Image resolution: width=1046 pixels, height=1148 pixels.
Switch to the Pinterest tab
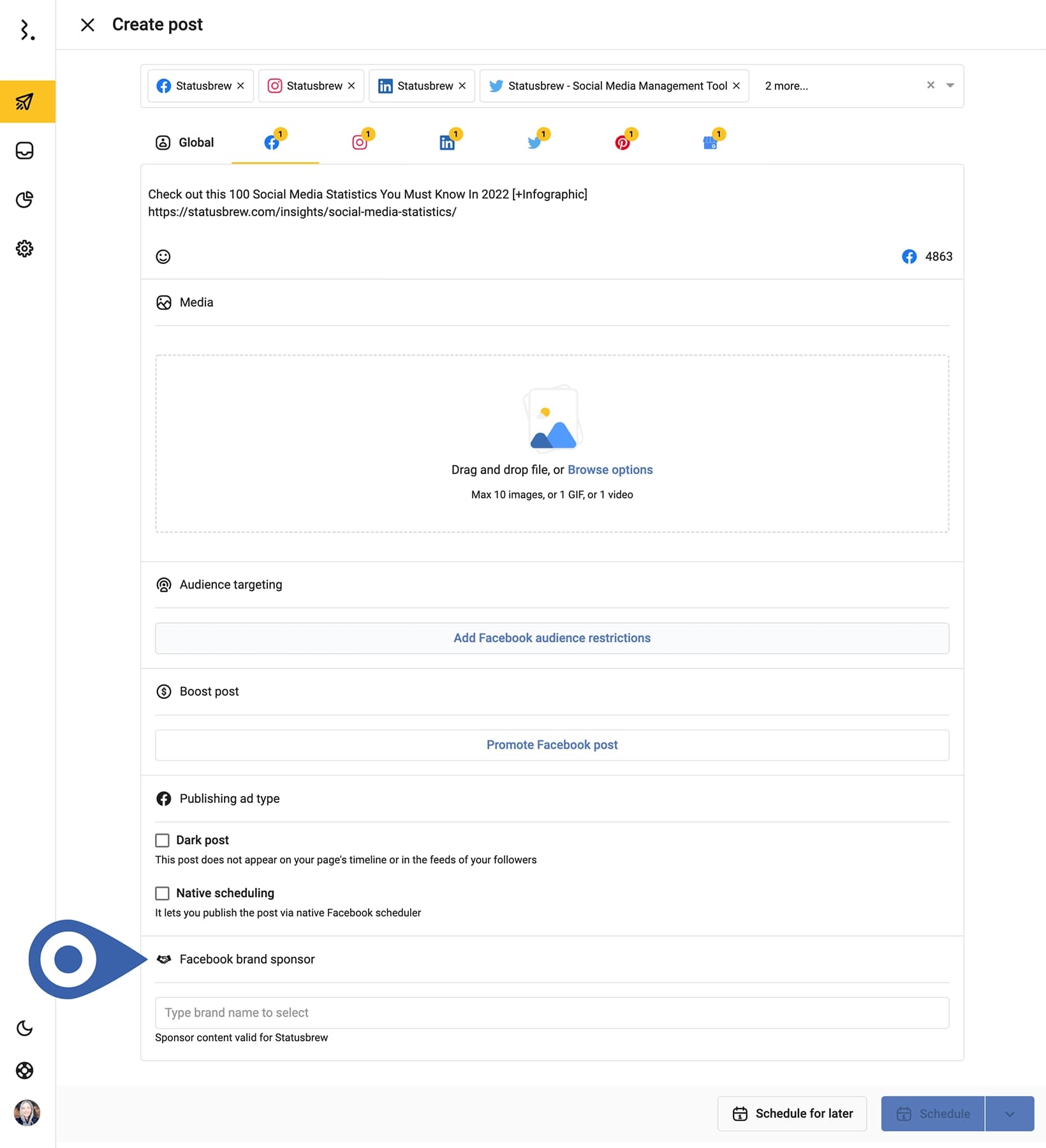point(625,140)
